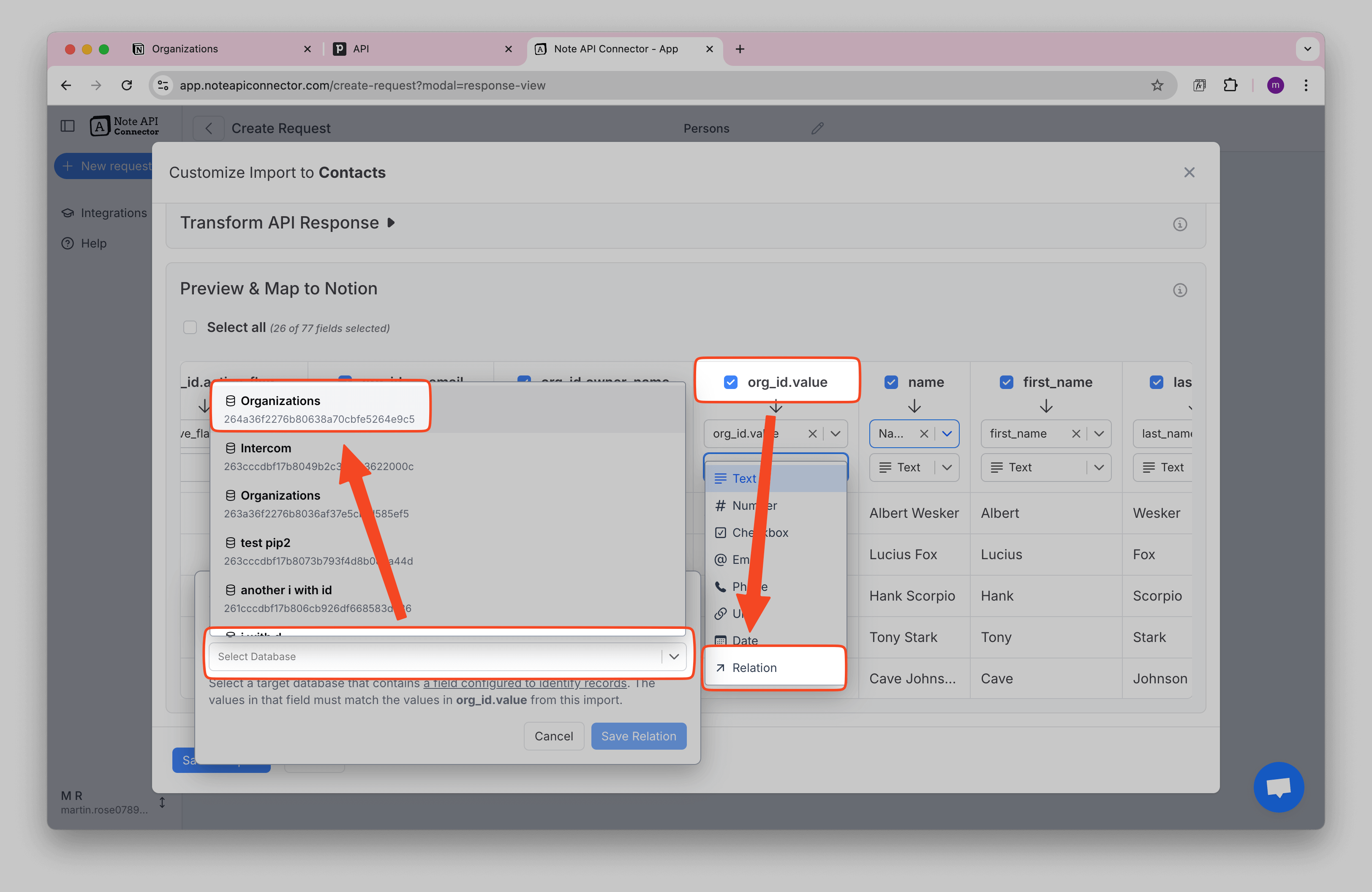1372x892 pixels.
Task: Follow the field configured to identify records link
Action: click(525, 683)
